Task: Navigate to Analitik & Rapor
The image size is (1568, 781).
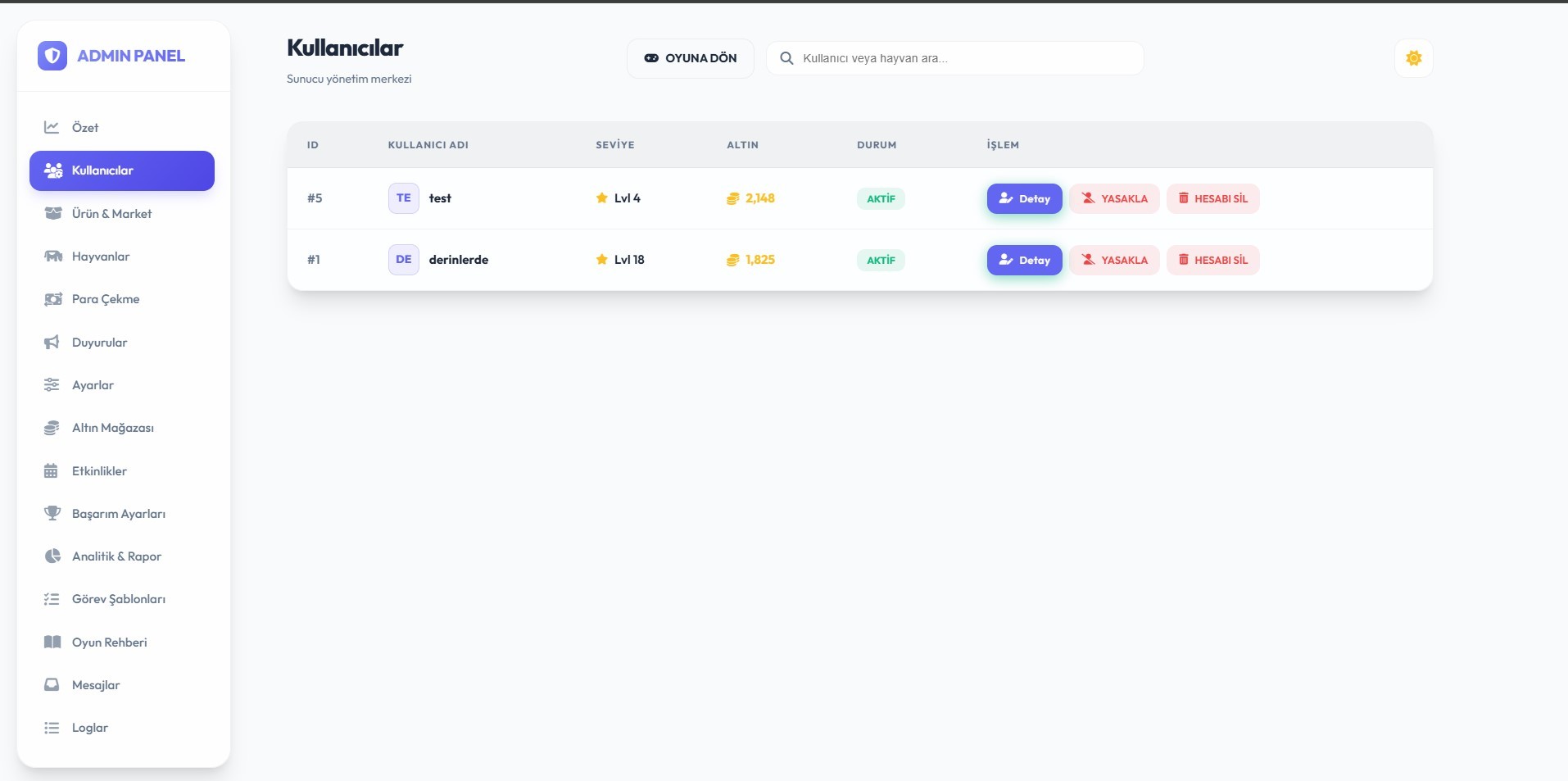Action: click(x=116, y=556)
